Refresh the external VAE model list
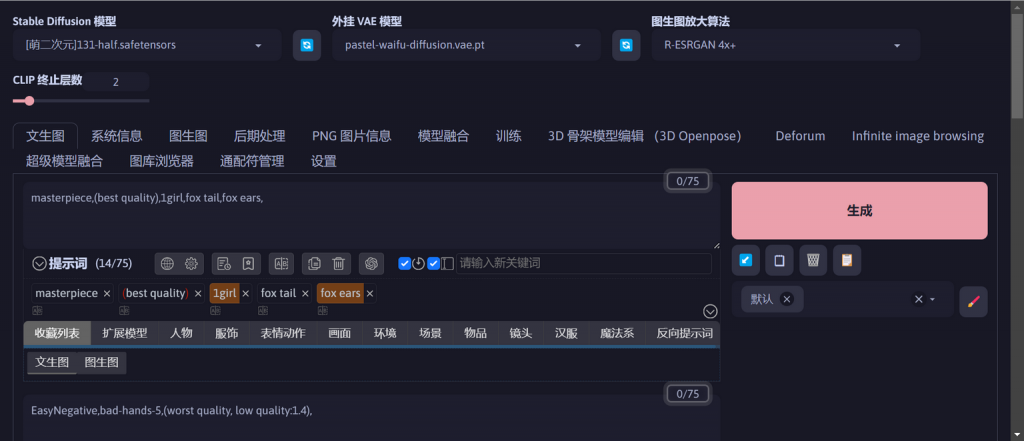The image size is (1024, 441). 626,46
